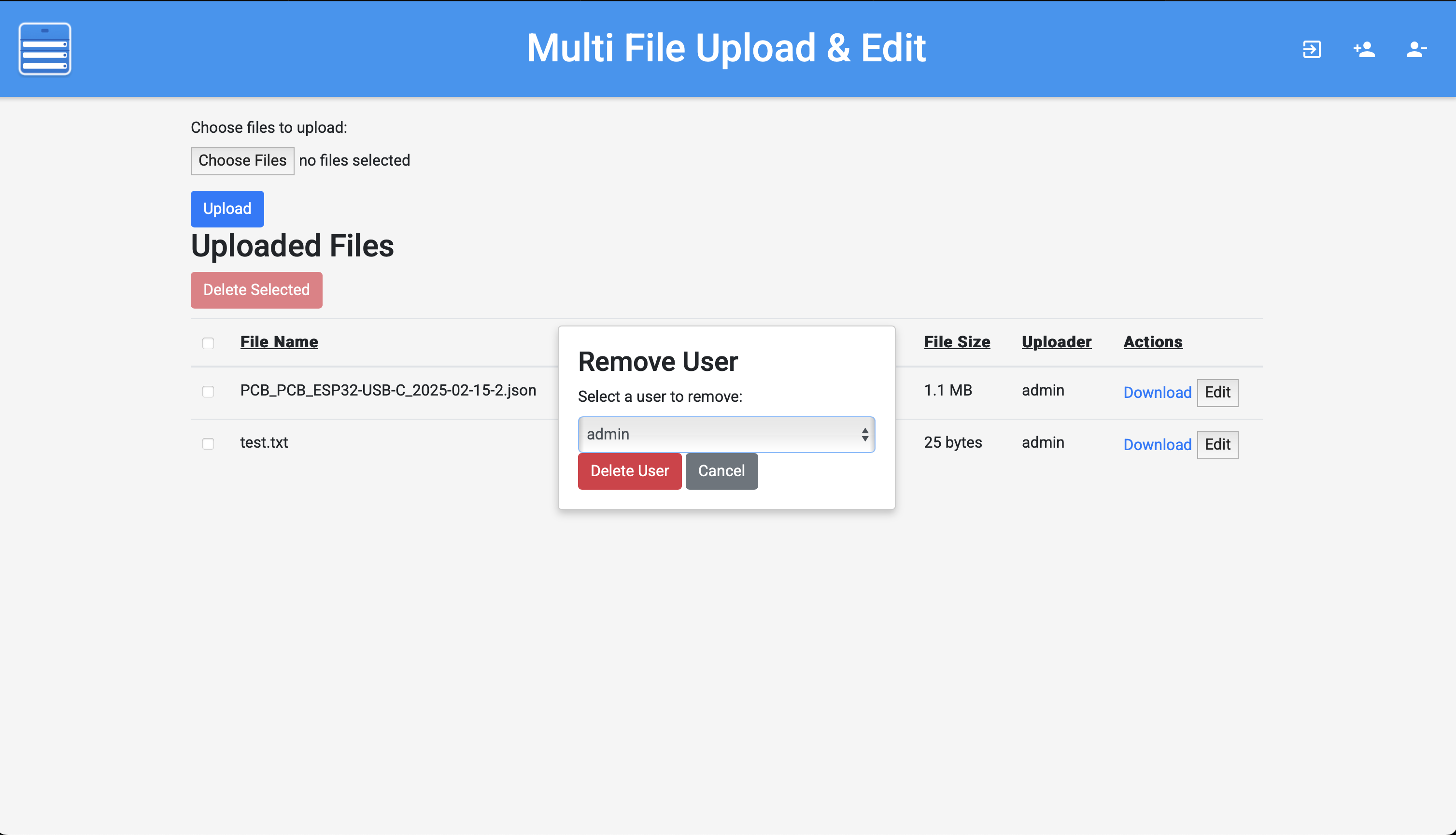Click the dropdown arrows on user select
Viewport: 1456px width, 835px height.
(864, 434)
